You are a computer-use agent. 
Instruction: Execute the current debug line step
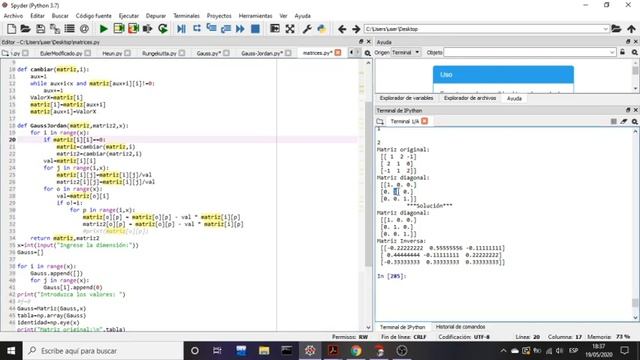coord(197,29)
